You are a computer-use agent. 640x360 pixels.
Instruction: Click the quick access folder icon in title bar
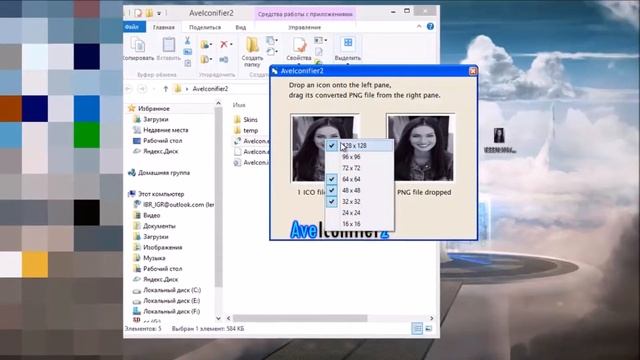pos(149,13)
